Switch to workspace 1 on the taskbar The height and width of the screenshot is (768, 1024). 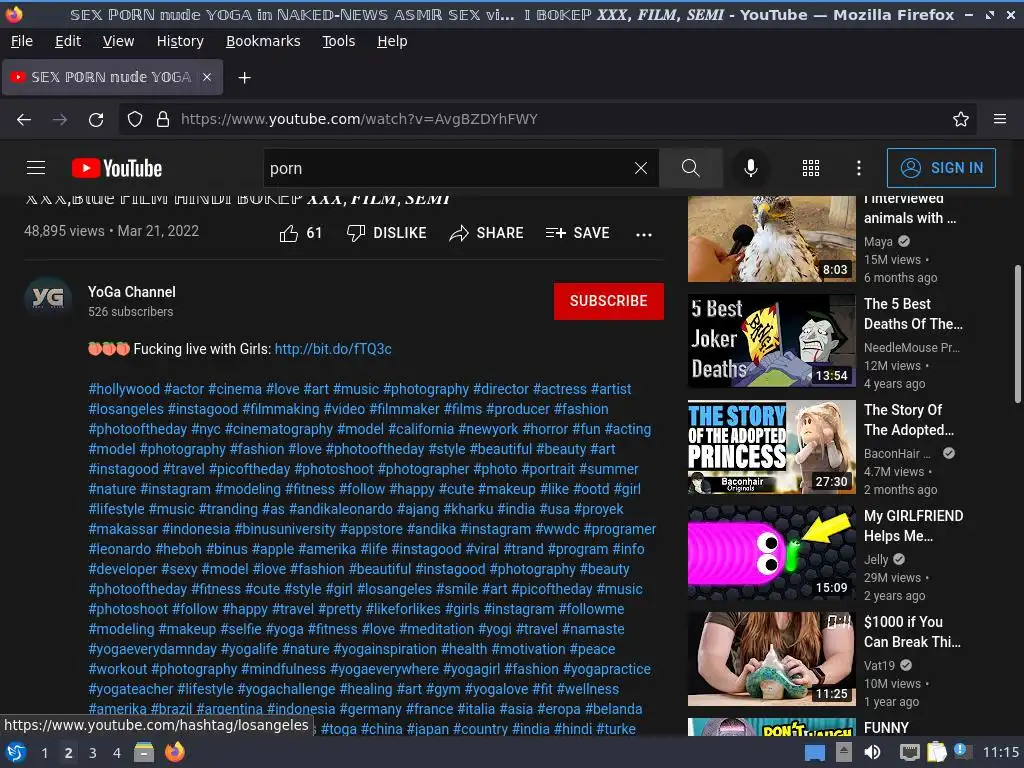(44, 753)
